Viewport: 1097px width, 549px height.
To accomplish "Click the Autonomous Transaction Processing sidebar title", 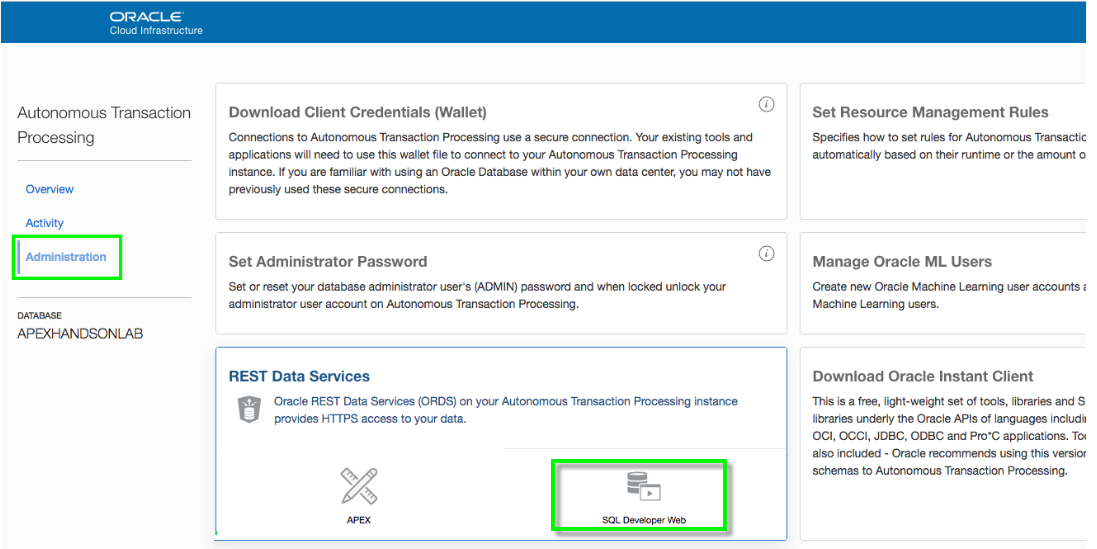I will point(104,125).
